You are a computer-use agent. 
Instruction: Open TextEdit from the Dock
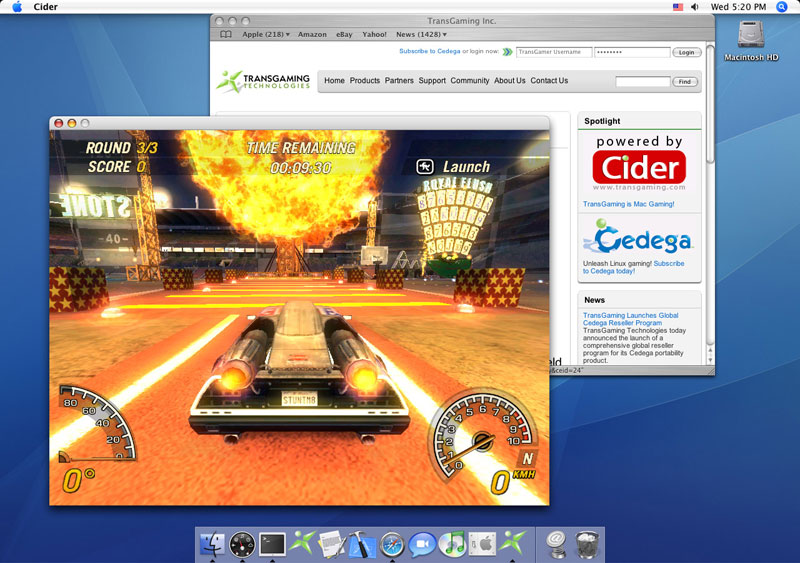pyautogui.click(x=331, y=544)
